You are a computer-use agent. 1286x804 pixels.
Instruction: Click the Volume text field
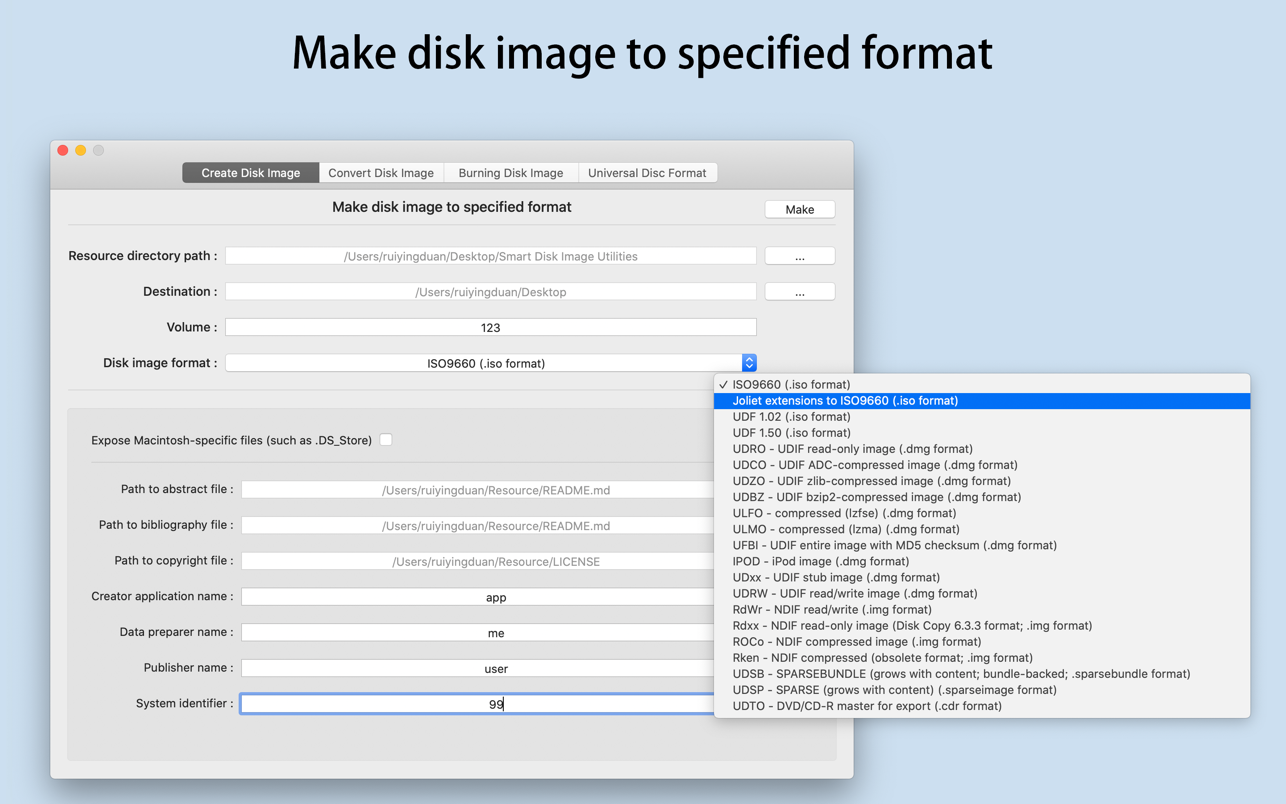click(x=490, y=328)
